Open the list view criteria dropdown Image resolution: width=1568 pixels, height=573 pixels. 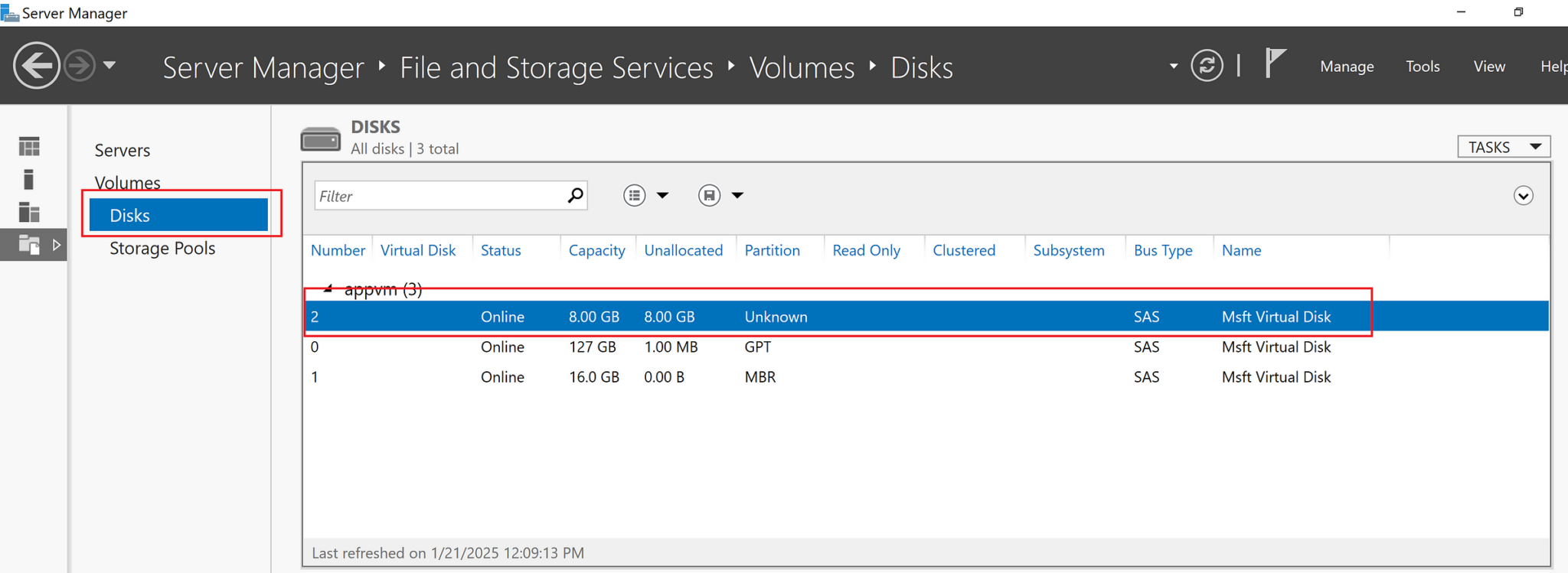[645, 196]
